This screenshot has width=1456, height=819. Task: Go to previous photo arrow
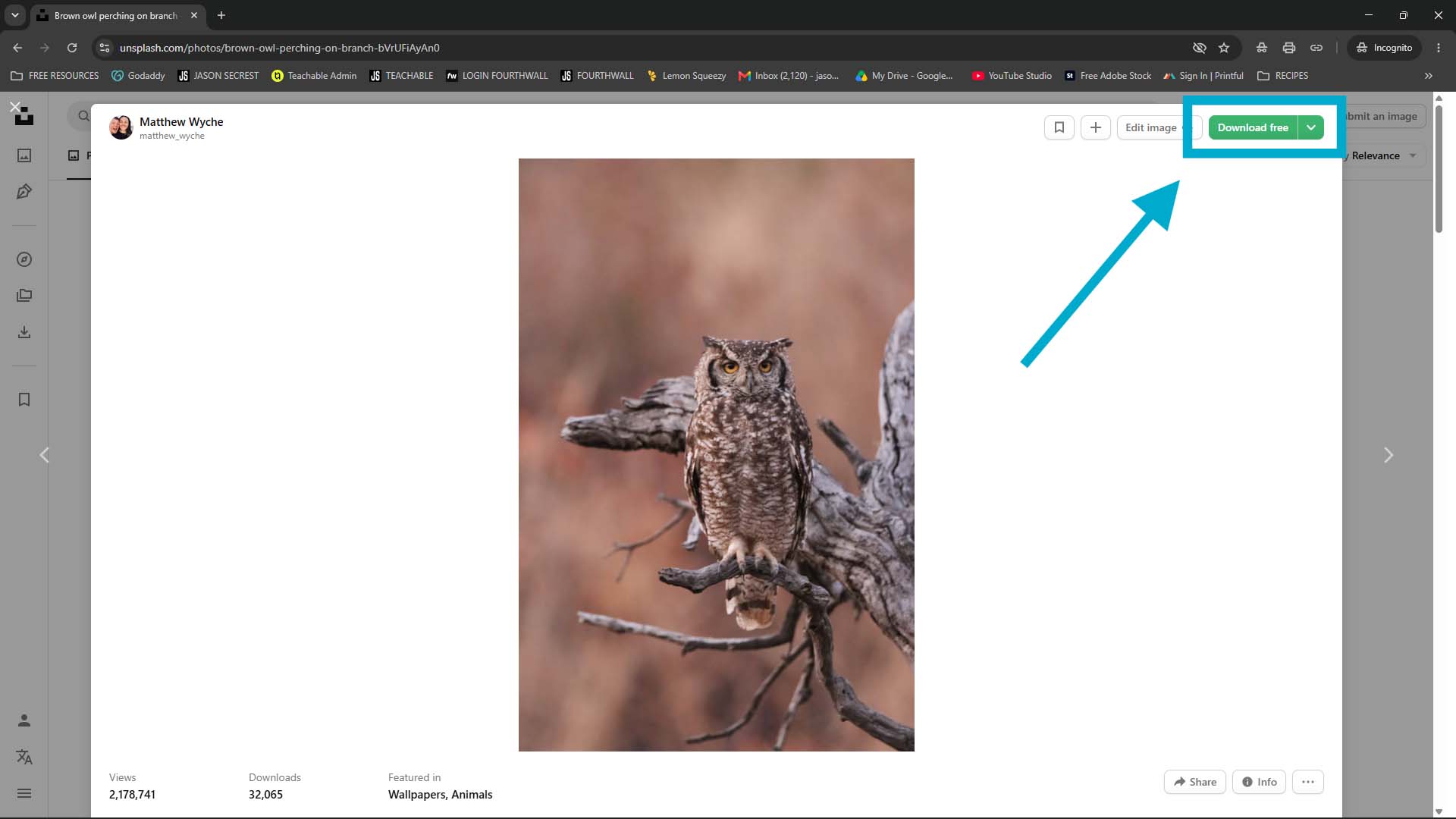pyautogui.click(x=44, y=455)
